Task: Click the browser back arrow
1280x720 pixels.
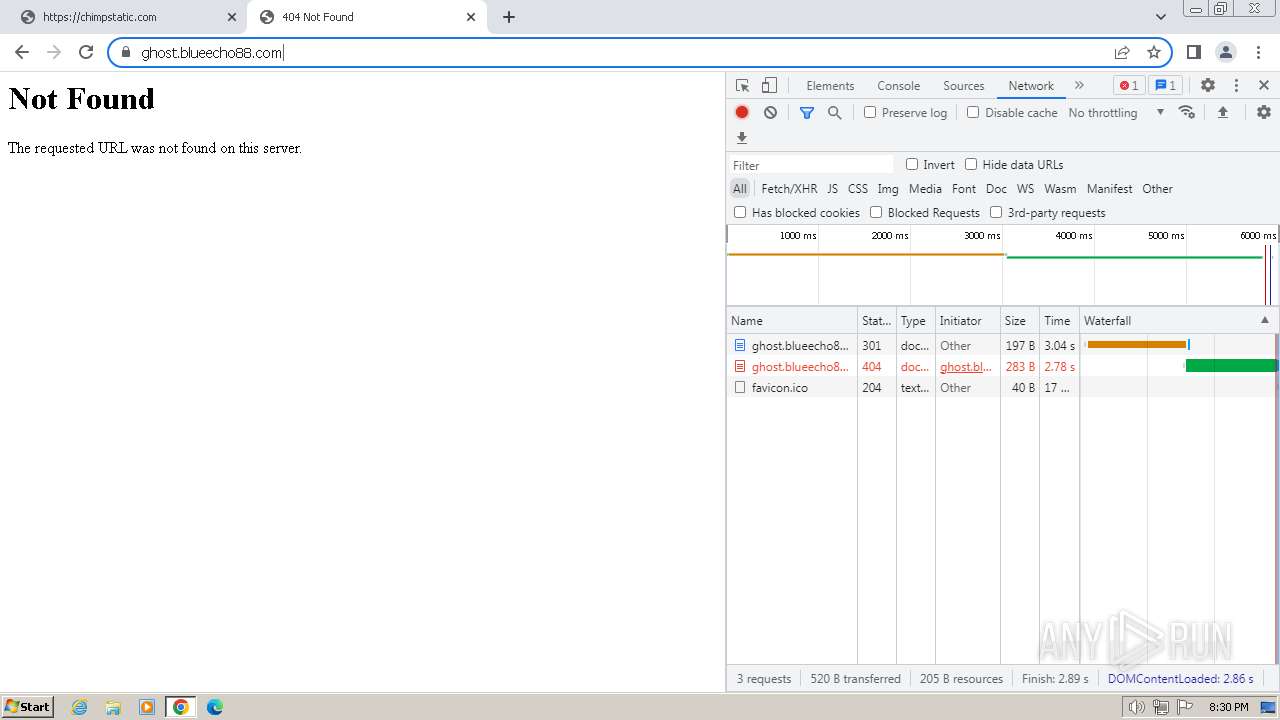Action: (22, 52)
